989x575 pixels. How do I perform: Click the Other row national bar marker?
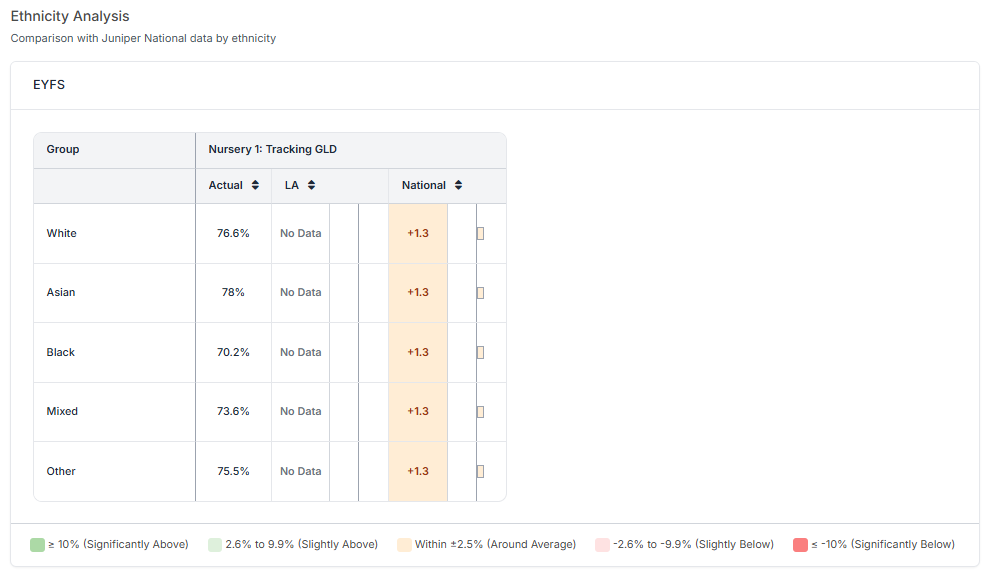click(x=481, y=471)
